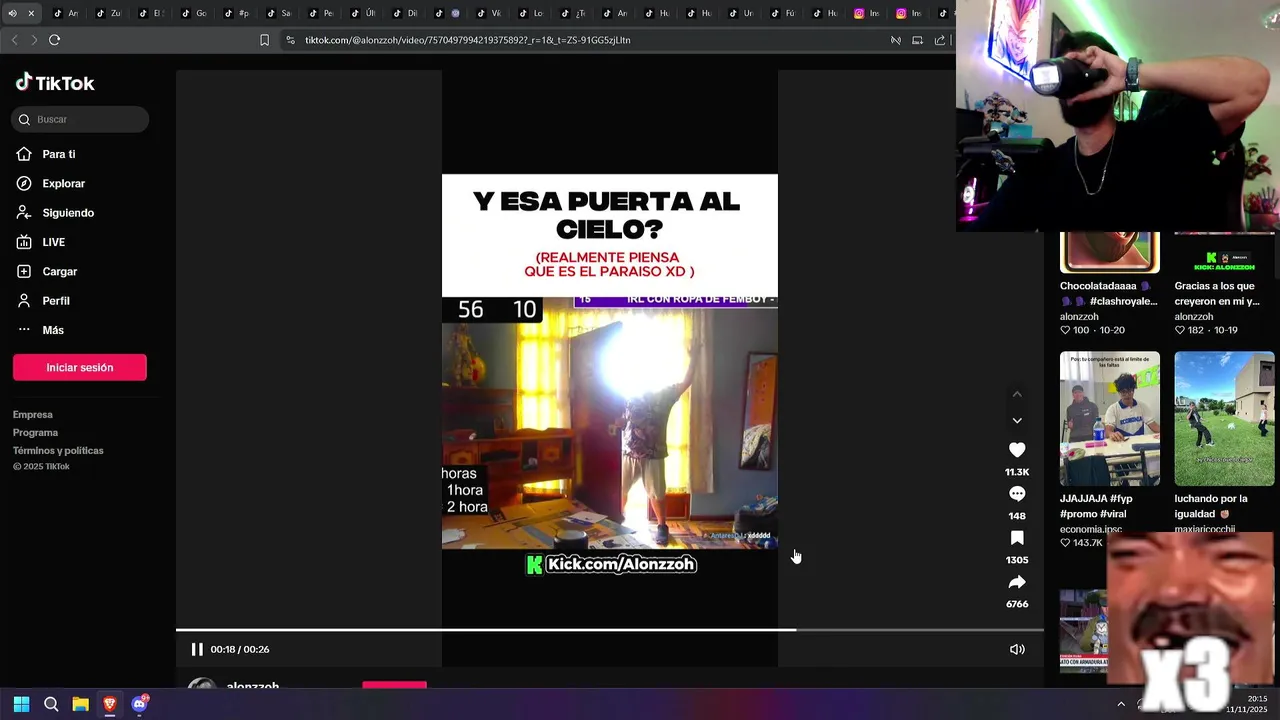Like the video with heart icon
Image resolution: width=1280 pixels, height=720 pixels.
(1017, 450)
